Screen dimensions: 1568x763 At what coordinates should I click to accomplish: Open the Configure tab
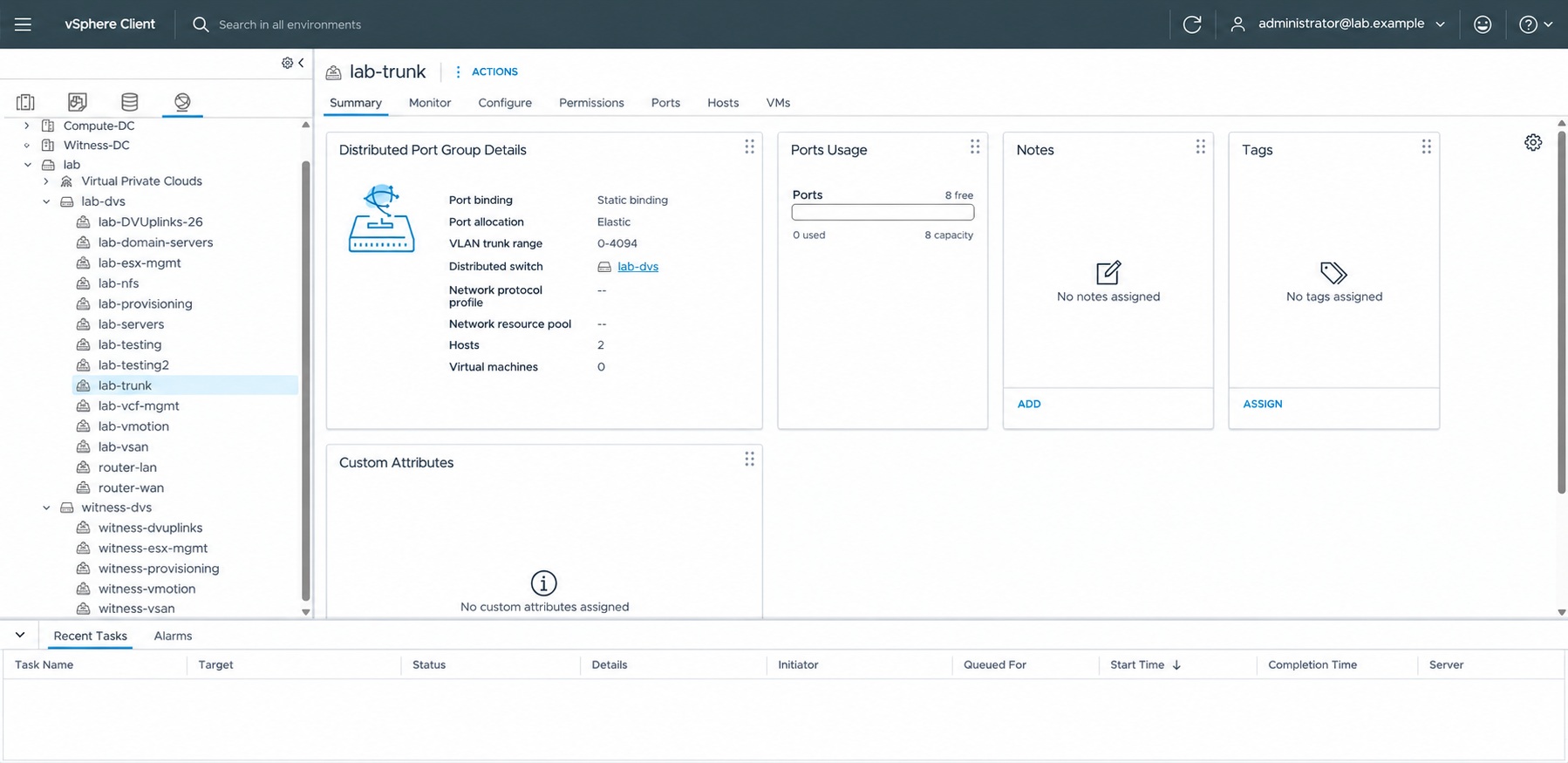tap(505, 103)
